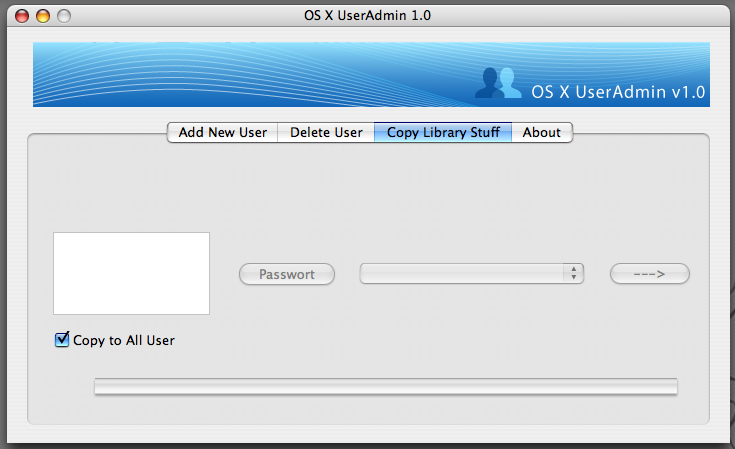
Task: Toggle the Copy to All User checkbox
Action: [x=62, y=340]
